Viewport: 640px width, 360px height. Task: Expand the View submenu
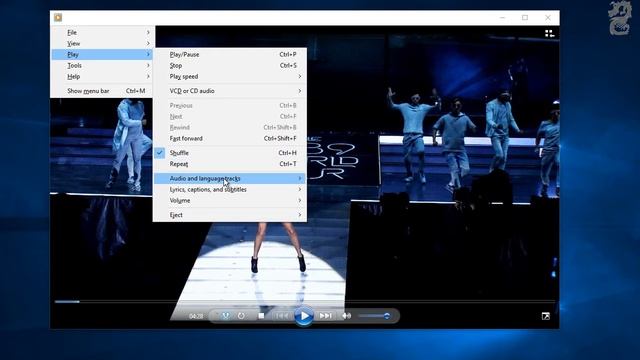[x=102, y=43]
